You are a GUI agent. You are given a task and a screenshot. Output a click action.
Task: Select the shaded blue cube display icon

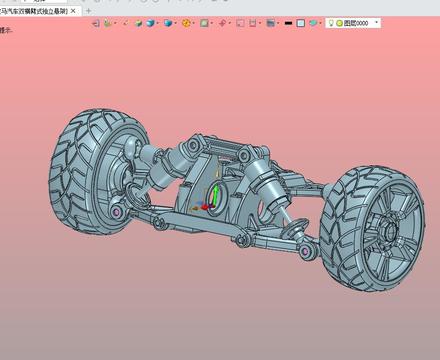151,23
